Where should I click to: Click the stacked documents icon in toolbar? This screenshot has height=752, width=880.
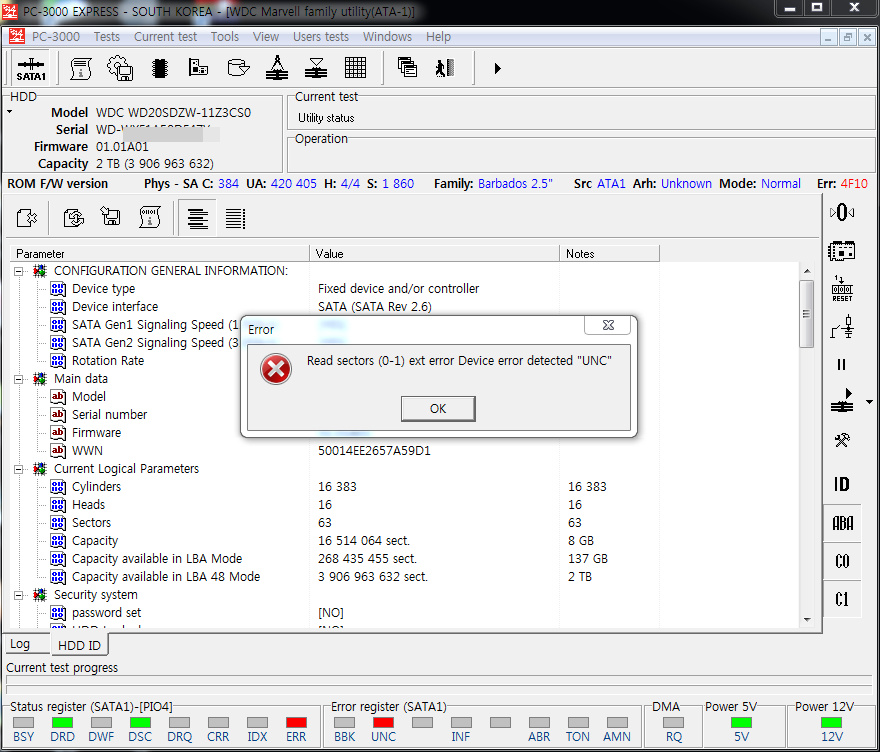407,67
